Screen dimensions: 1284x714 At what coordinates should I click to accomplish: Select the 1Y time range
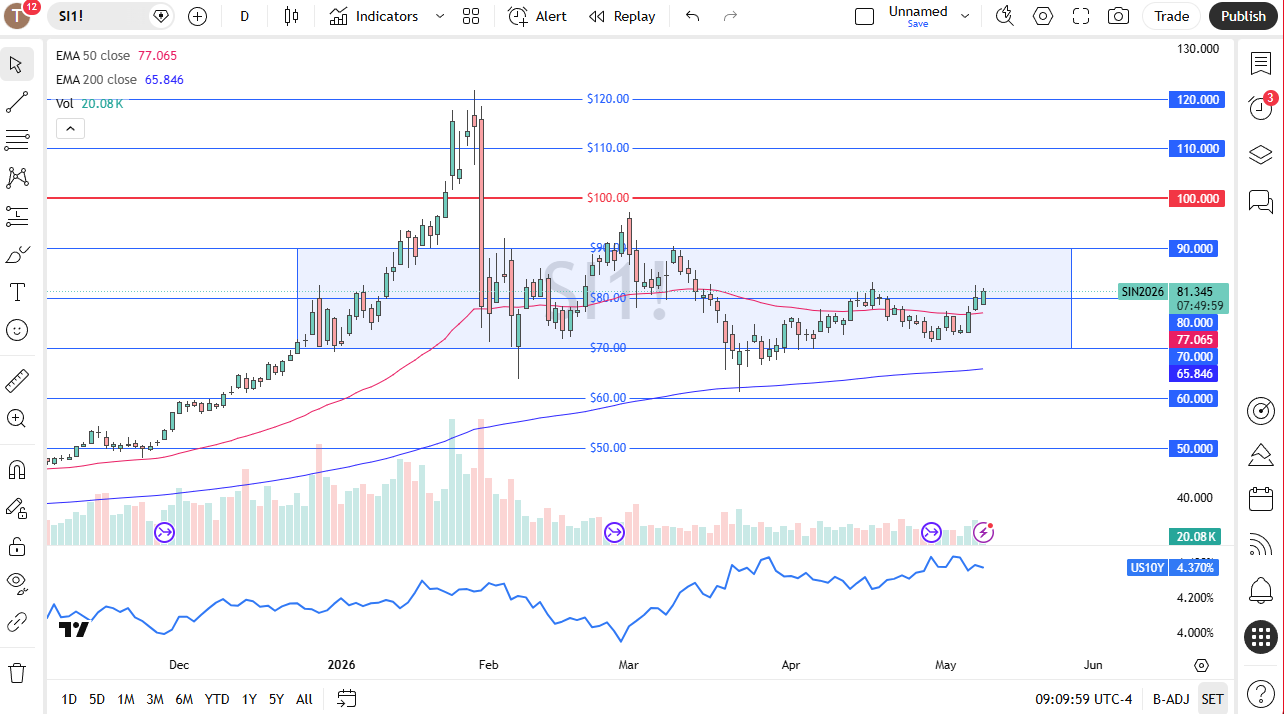249,699
